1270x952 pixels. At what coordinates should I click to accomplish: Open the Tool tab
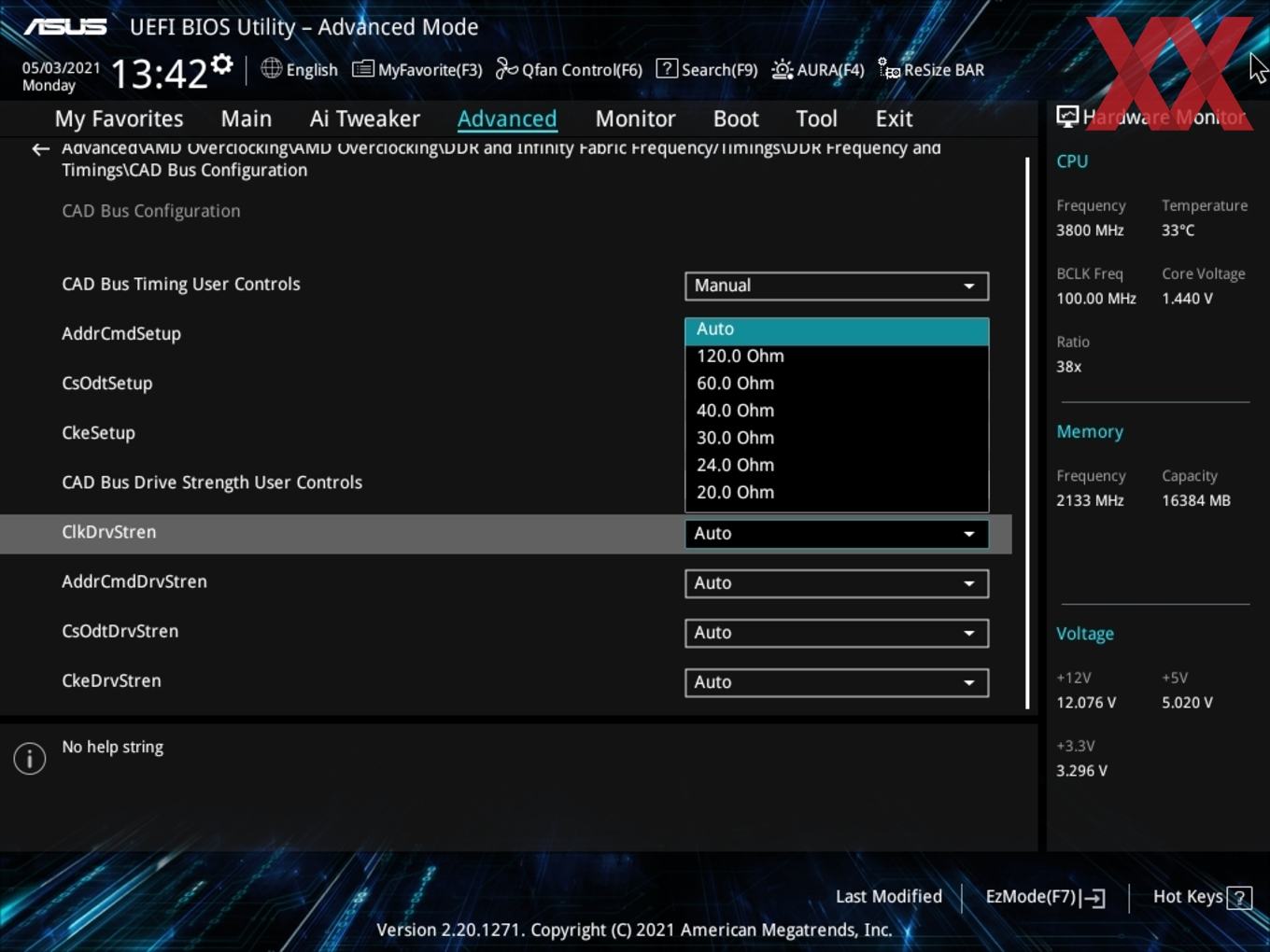(x=816, y=119)
